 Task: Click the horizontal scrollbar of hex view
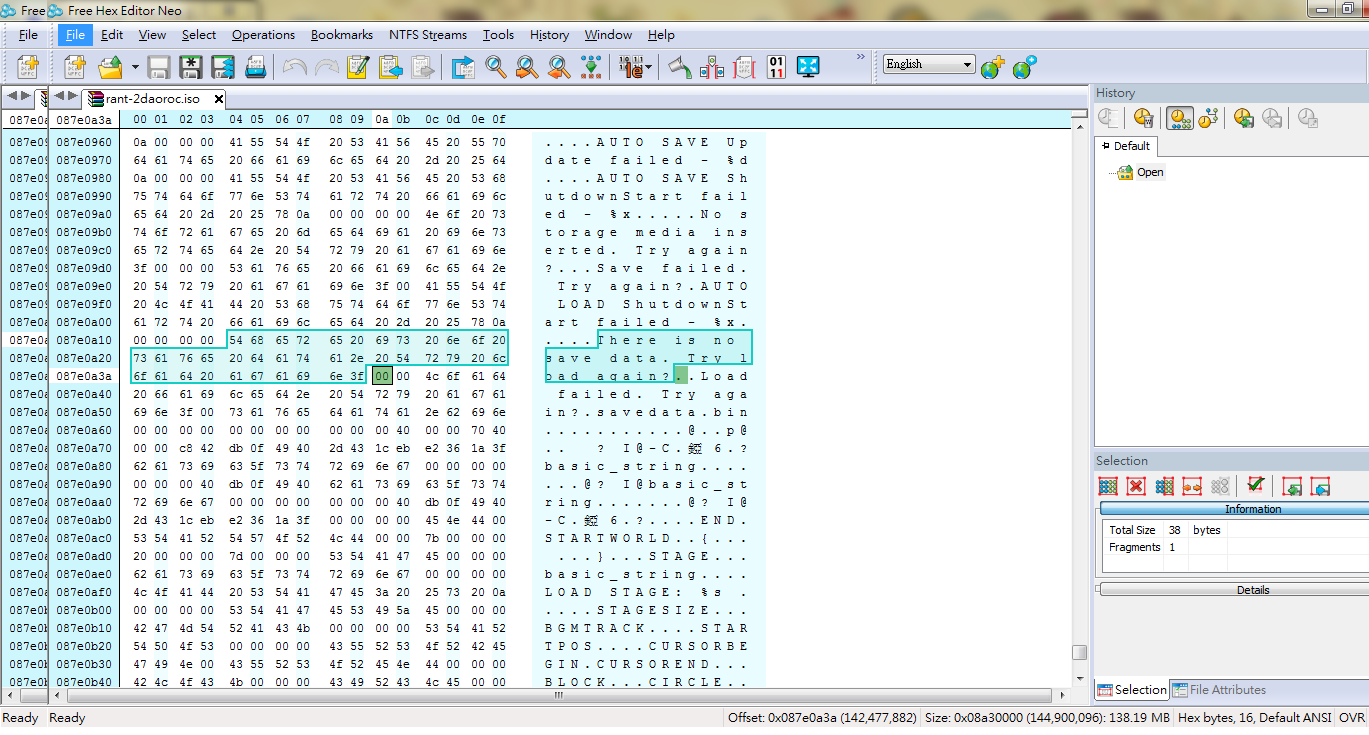tap(560, 695)
